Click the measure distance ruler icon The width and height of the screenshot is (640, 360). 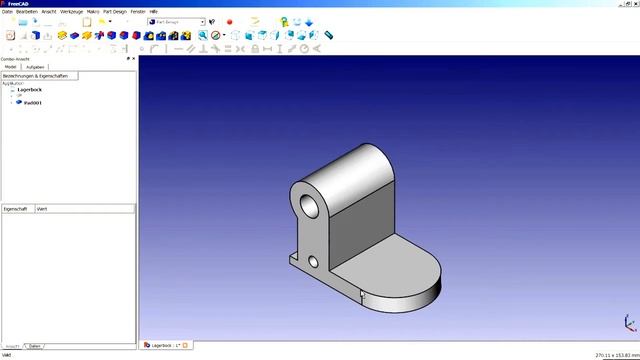(x=329, y=36)
